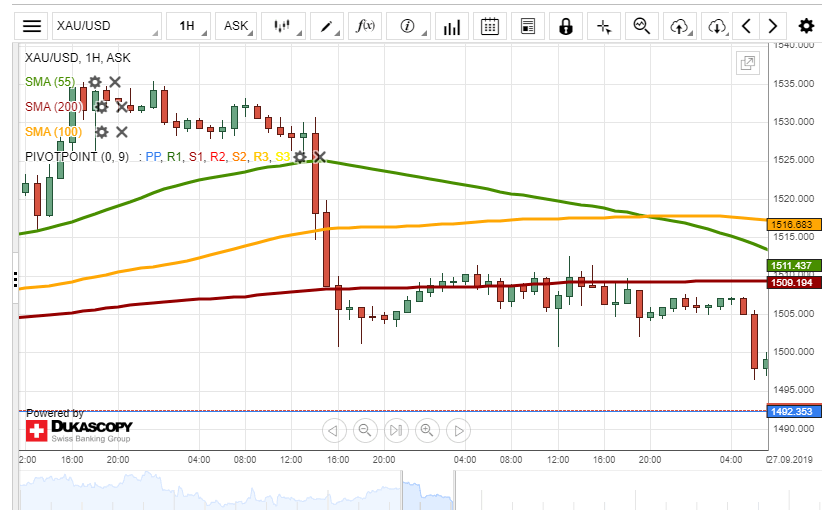Remove the SMA (200) indicator
The image size is (826, 516).
[x=122, y=107]
